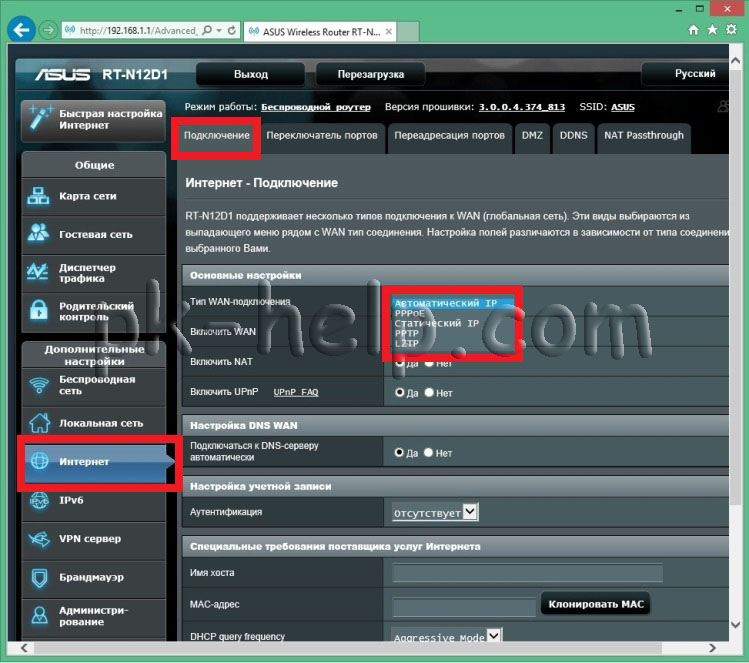This screenshot has width=749, height=663.
Task: Click the horizontal scrollbar left arrow
Action: pyautogui.click(x=24, y=648)
